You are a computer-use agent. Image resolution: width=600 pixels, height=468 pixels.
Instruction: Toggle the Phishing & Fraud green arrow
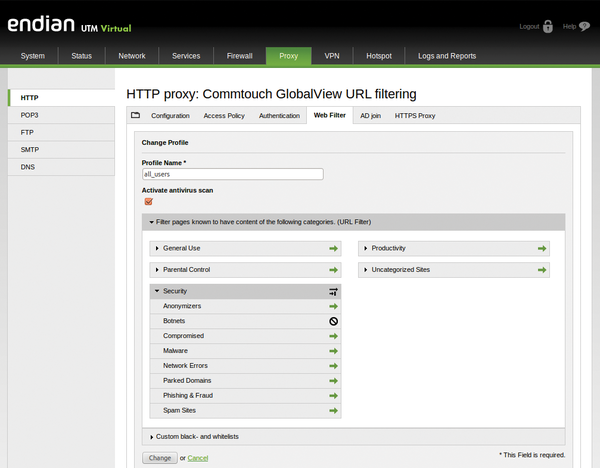(x=333, y=396)
